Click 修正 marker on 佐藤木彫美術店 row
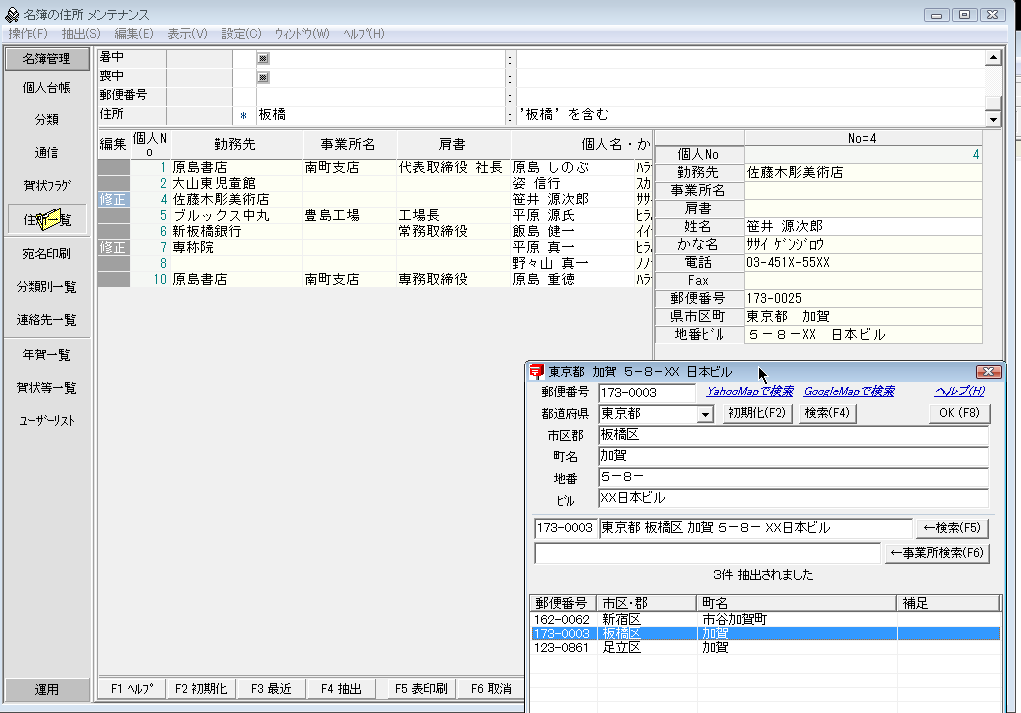Screen dimensions: 1021x713 [113, 199]
